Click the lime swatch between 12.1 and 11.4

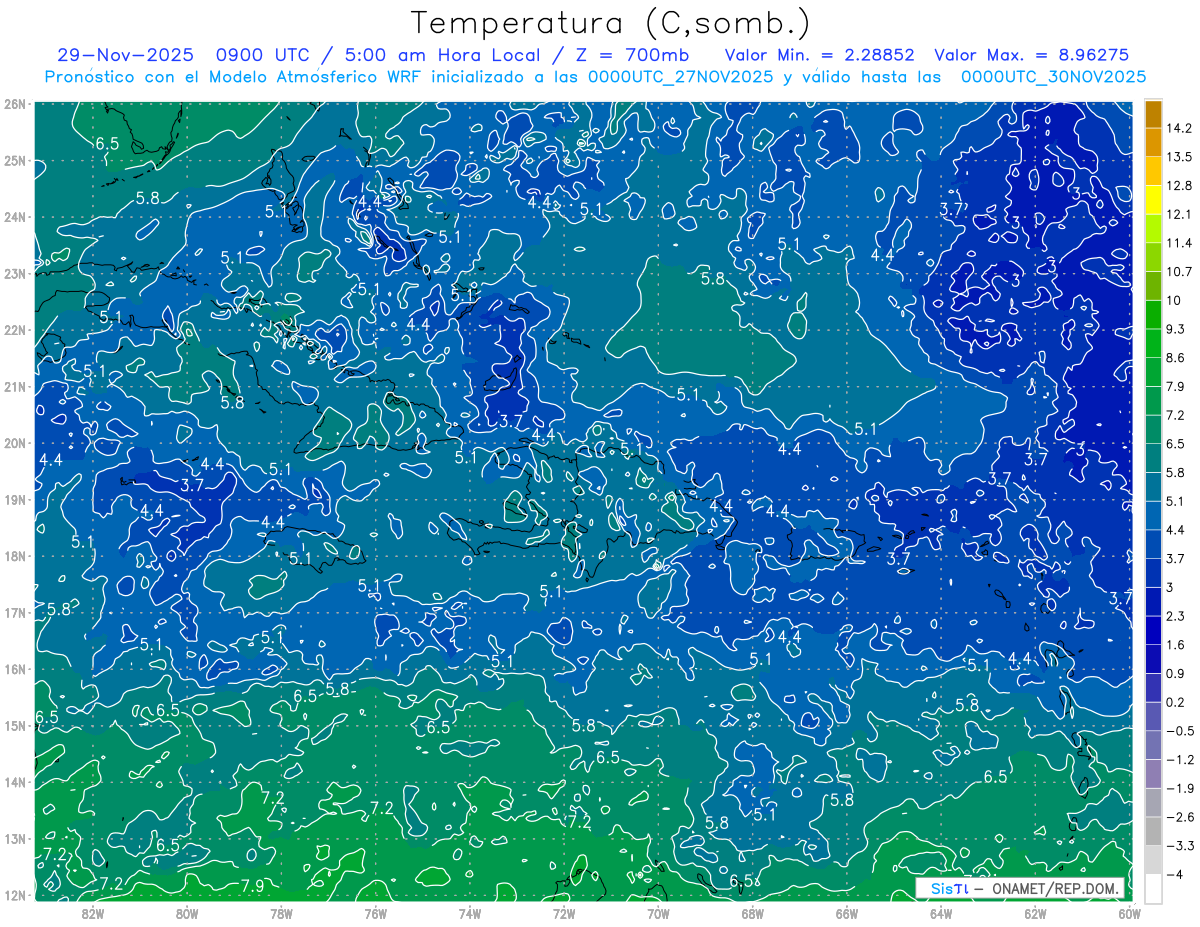[1153, 229]
